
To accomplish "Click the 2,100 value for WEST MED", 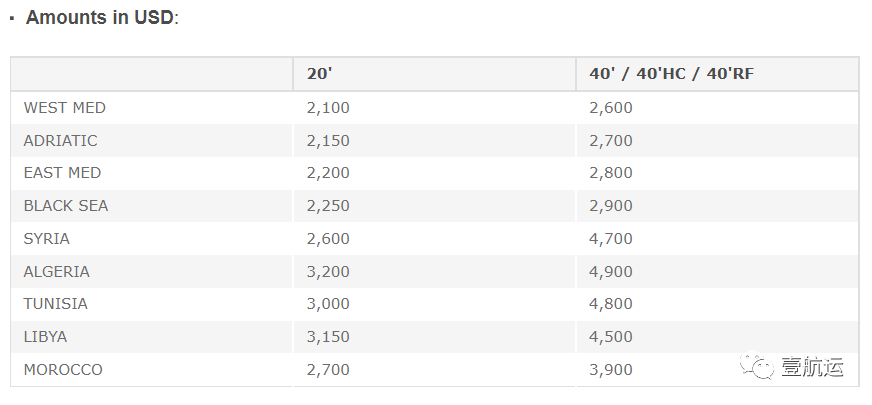I will [328, 108].
